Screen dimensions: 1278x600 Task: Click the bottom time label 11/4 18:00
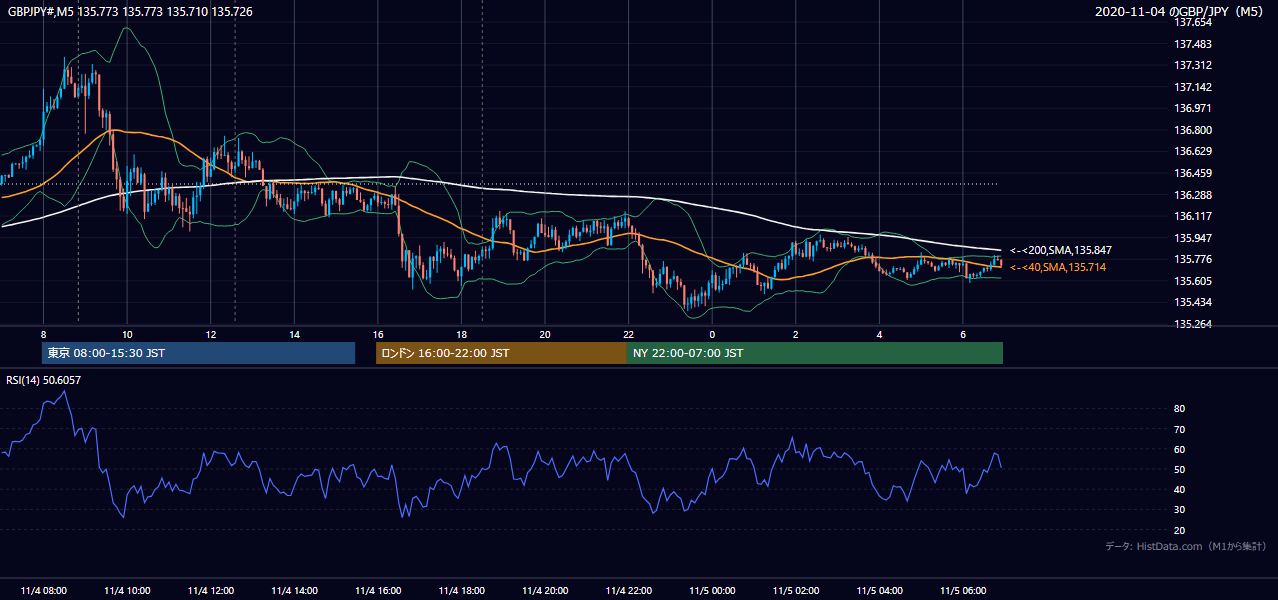pyautogui.click(x=461, y=590)
